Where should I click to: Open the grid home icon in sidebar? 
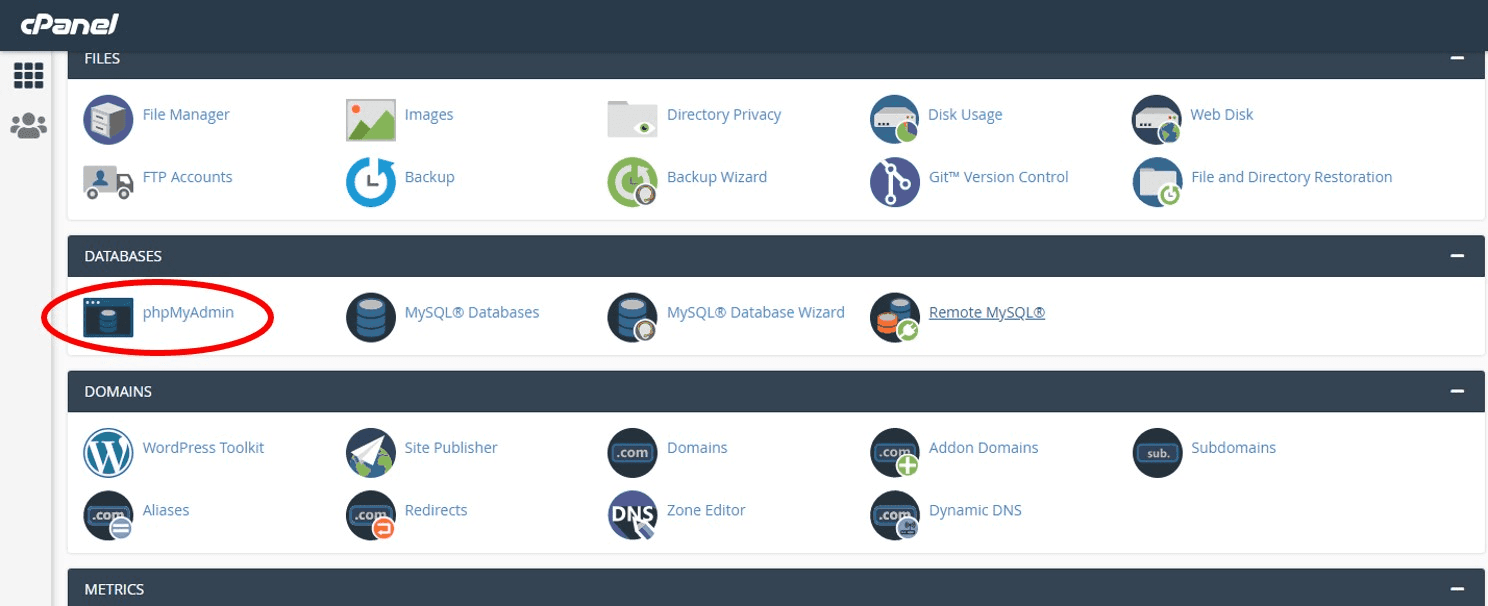(28, 75)
